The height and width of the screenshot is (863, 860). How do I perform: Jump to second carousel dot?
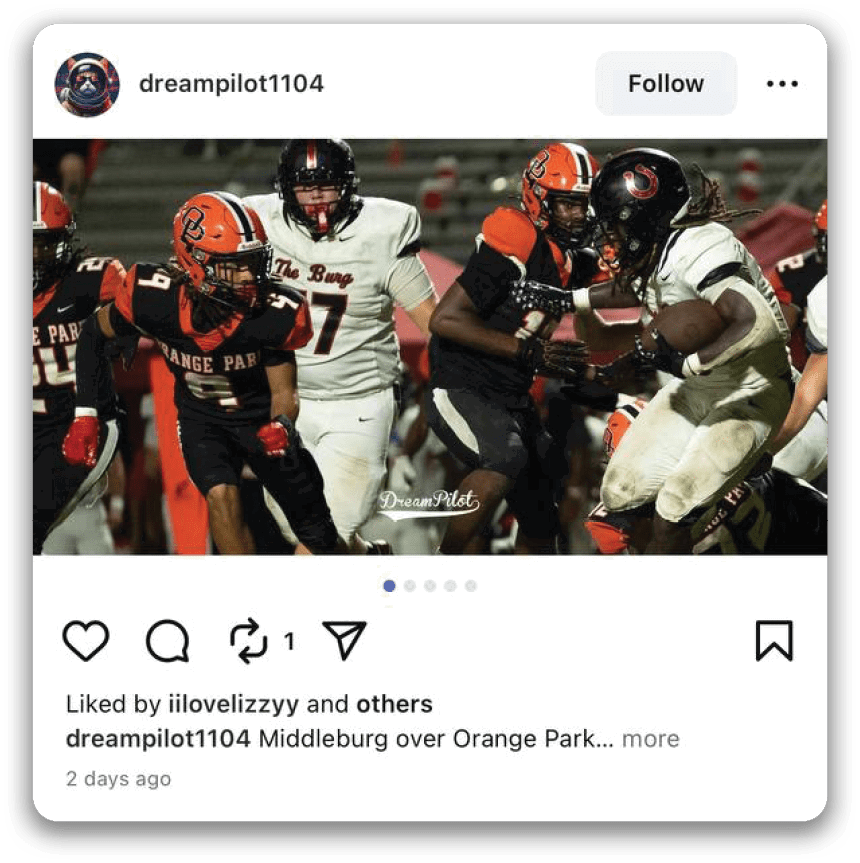coord(409,586)
